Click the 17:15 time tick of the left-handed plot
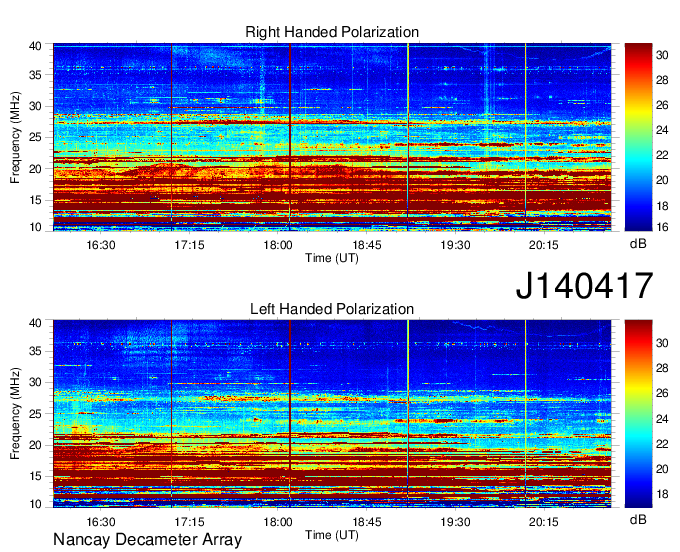The height and width of the screenshot is (552, 680). (x=189, y=522)
